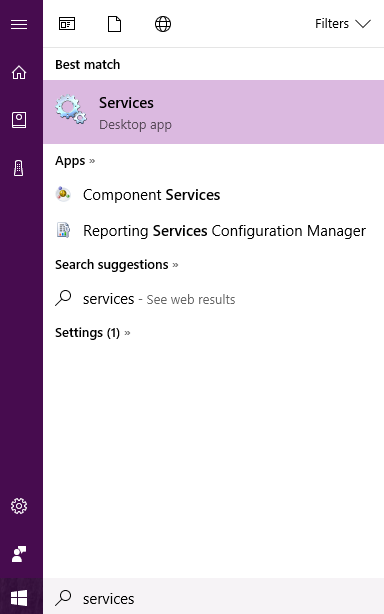Expand the Apps results category
This screenshot has width=384, height=614.
(75, 161)
